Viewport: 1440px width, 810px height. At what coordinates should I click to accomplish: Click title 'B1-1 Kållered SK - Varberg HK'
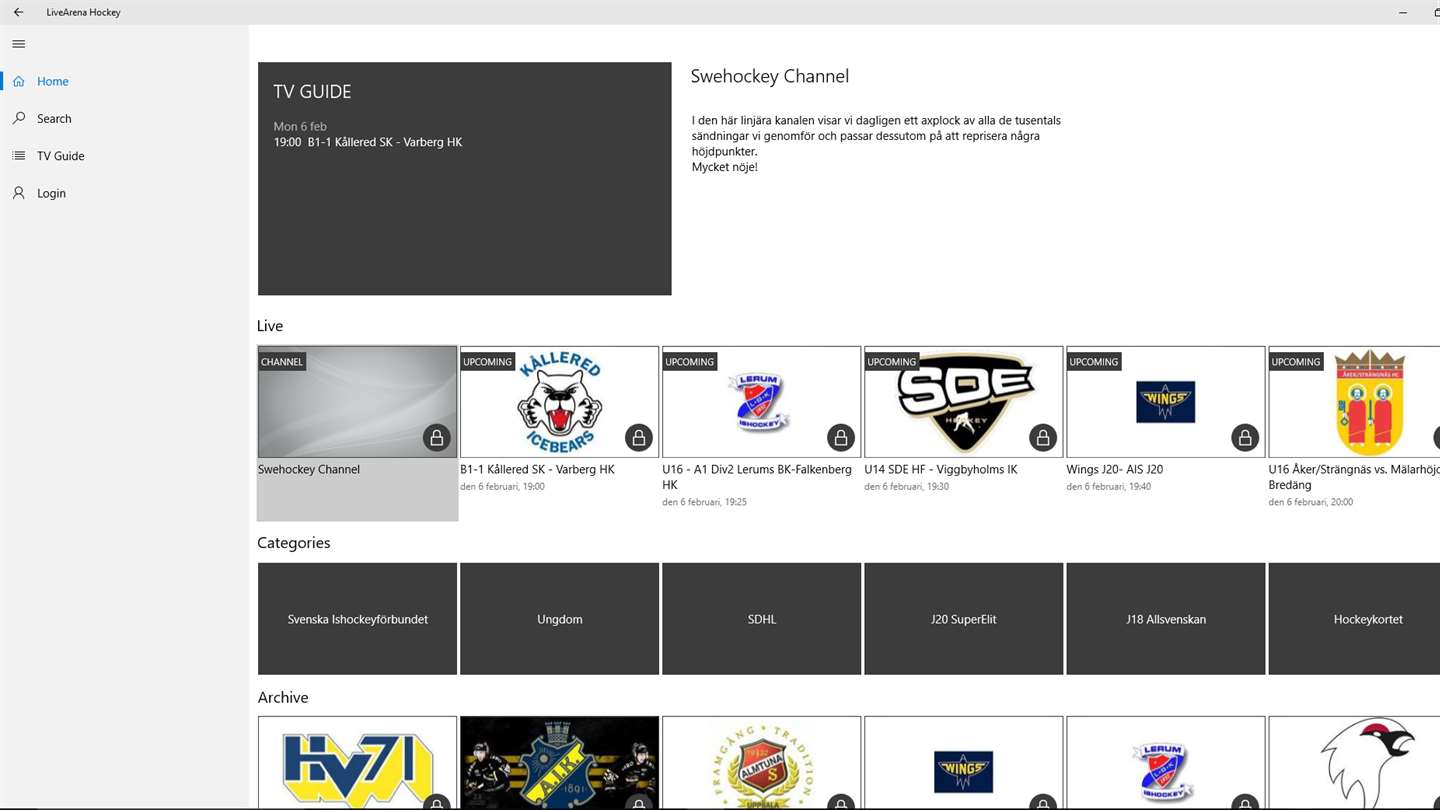pos(537,469)
